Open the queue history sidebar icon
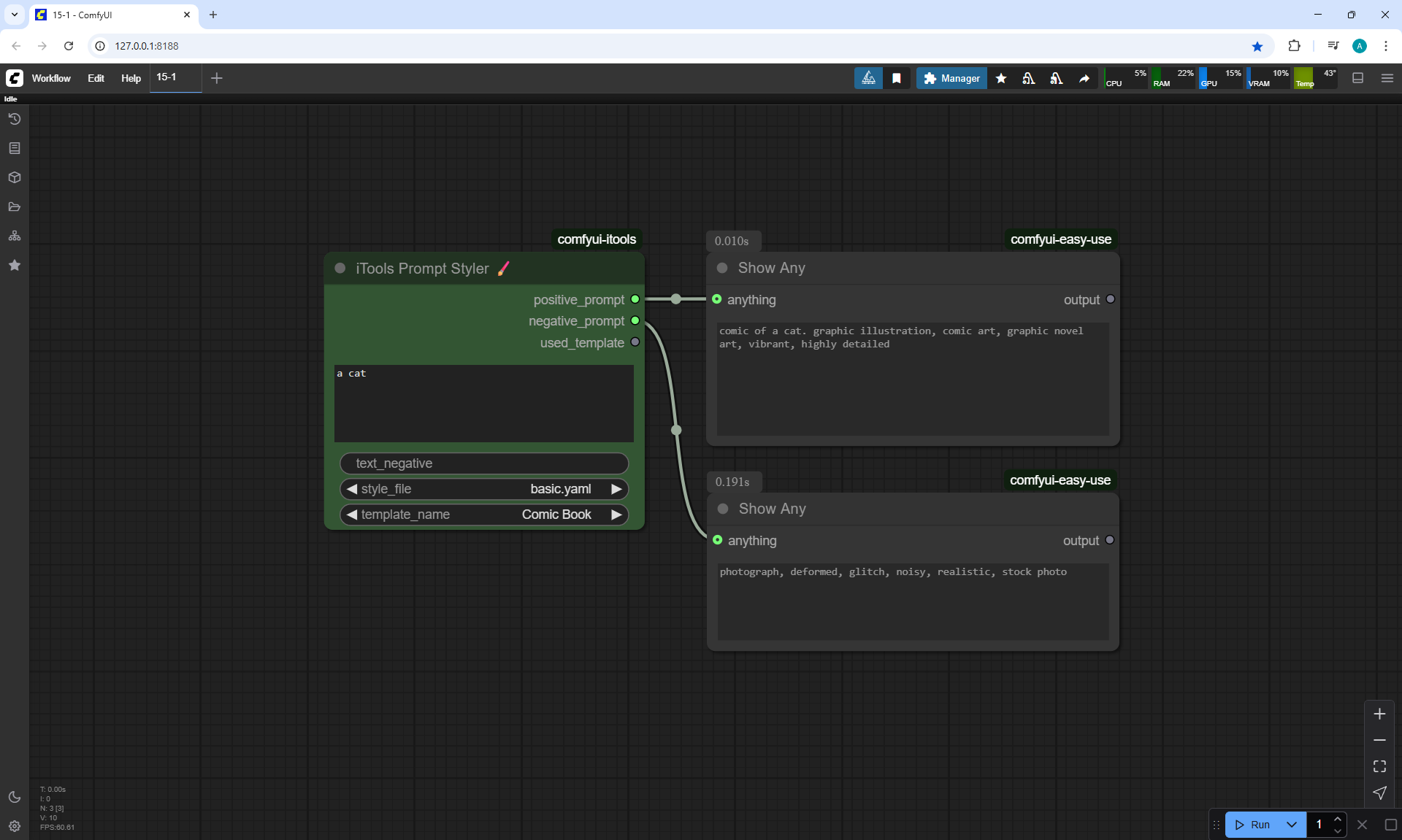Screen dimensions: 1402x840 14,119
